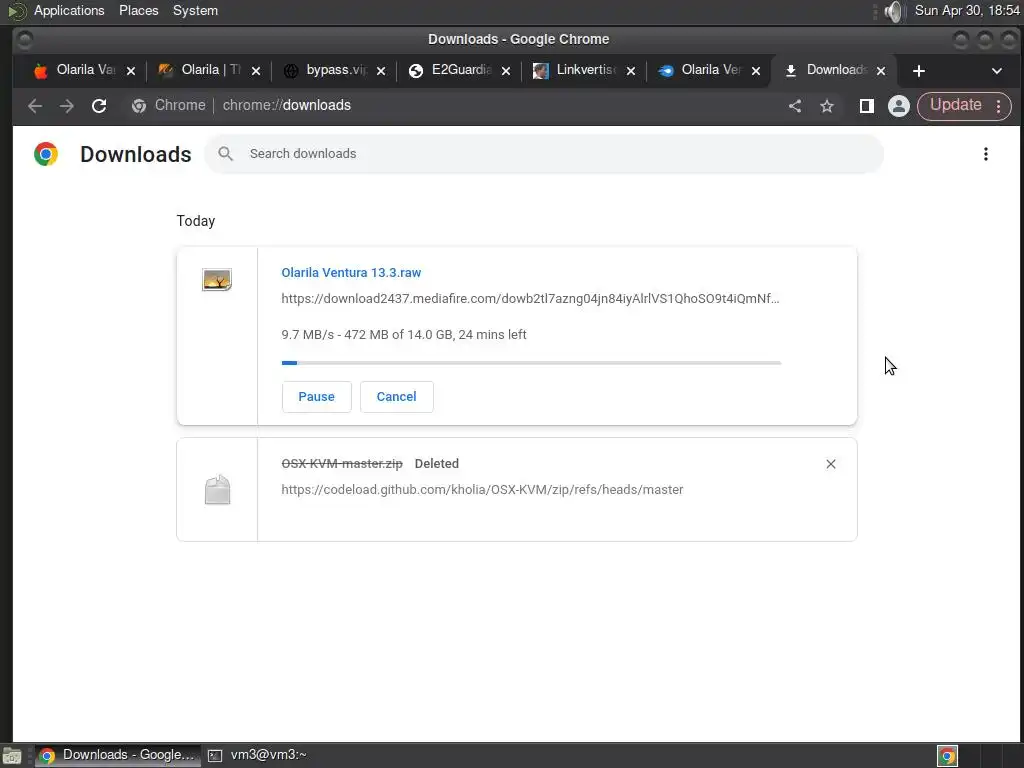Click the 'Deleted' status label
Image resolution: width=1024 pixels, height=768 pixels.
pyautogui.click(x=437, y=464)
